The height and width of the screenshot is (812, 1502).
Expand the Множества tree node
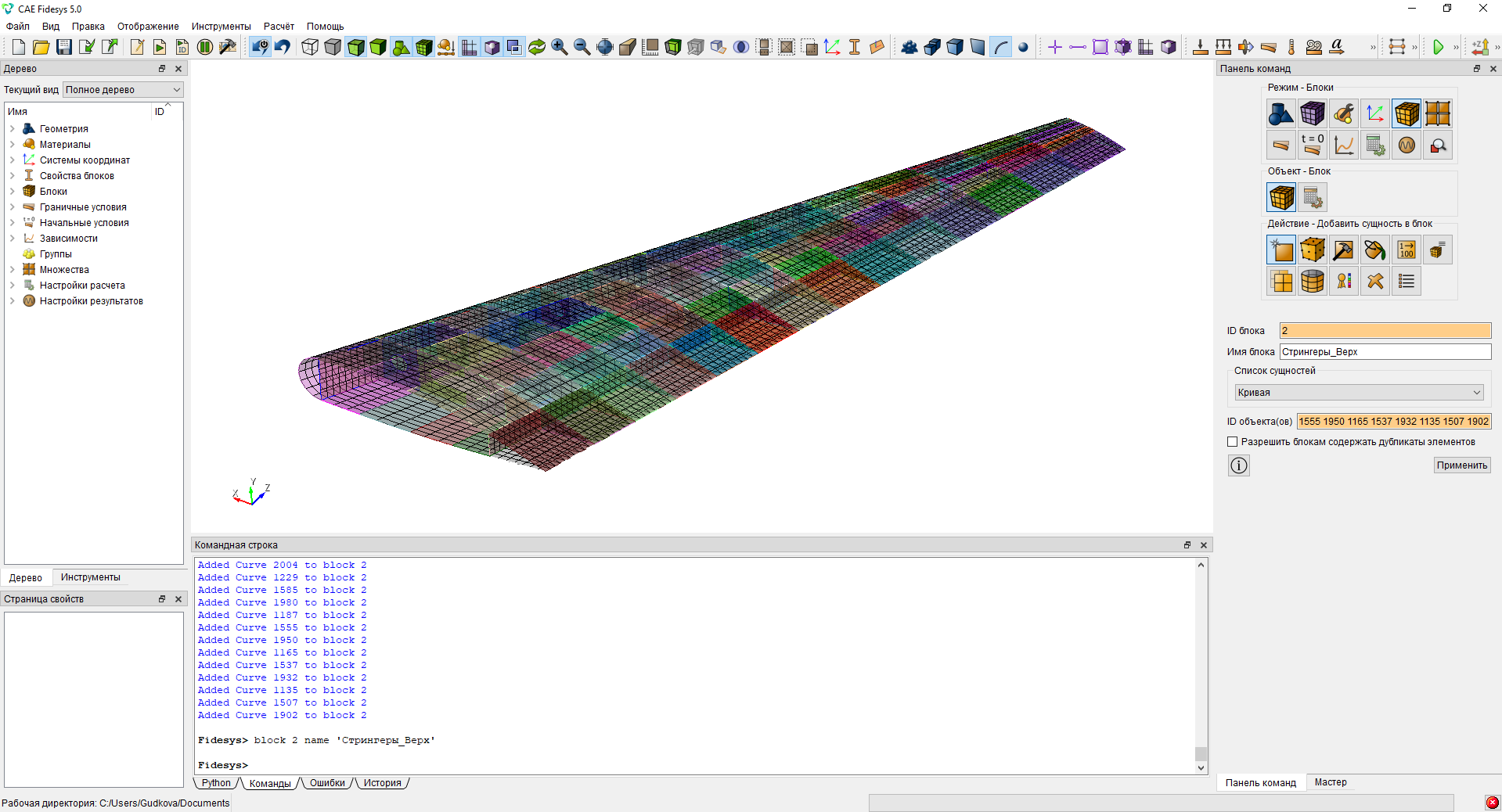pos(12,270)
